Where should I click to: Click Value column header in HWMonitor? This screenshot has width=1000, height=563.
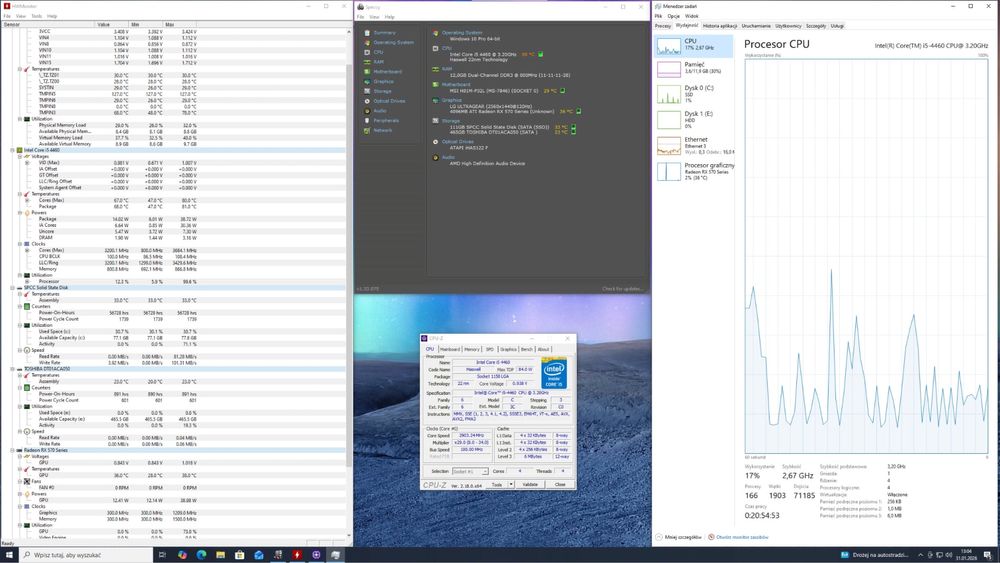[112, 24]
